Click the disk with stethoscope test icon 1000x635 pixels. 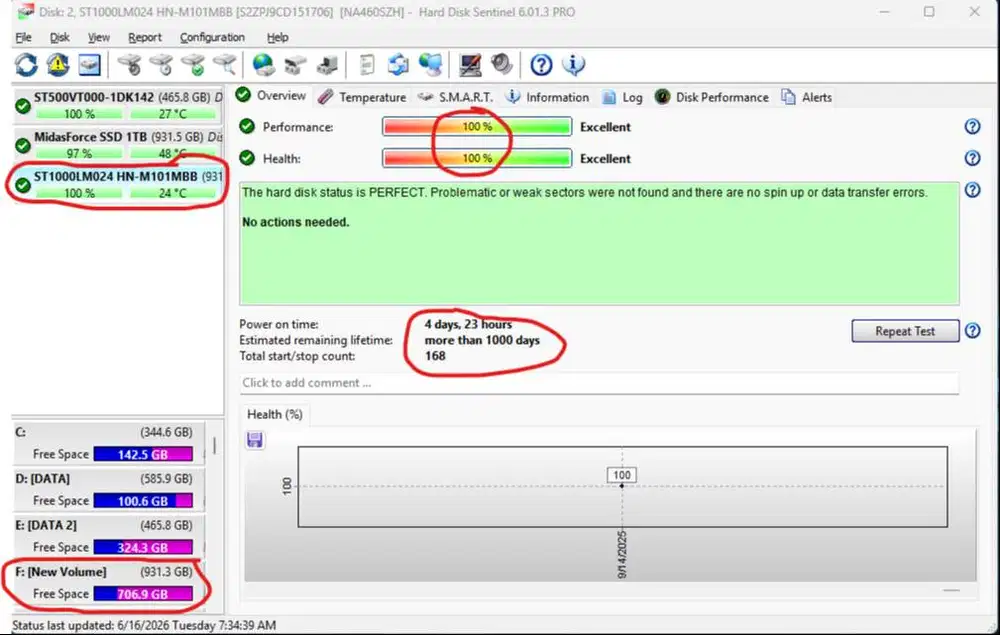pyautogui.click(x=129, y=65)
